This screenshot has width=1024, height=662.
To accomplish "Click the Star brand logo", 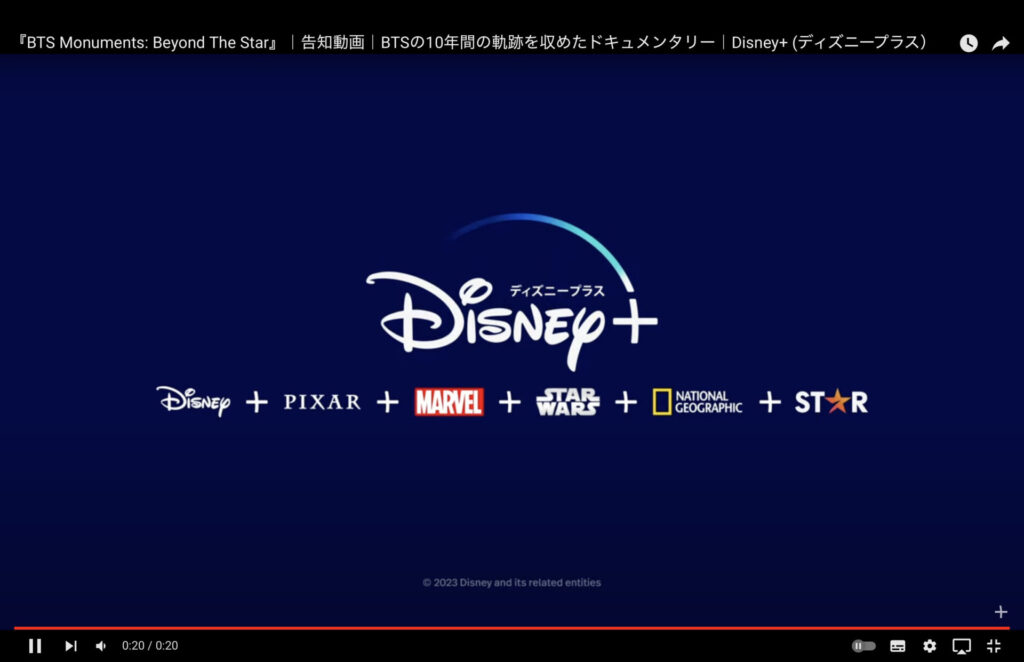I will tap(831, 402).
